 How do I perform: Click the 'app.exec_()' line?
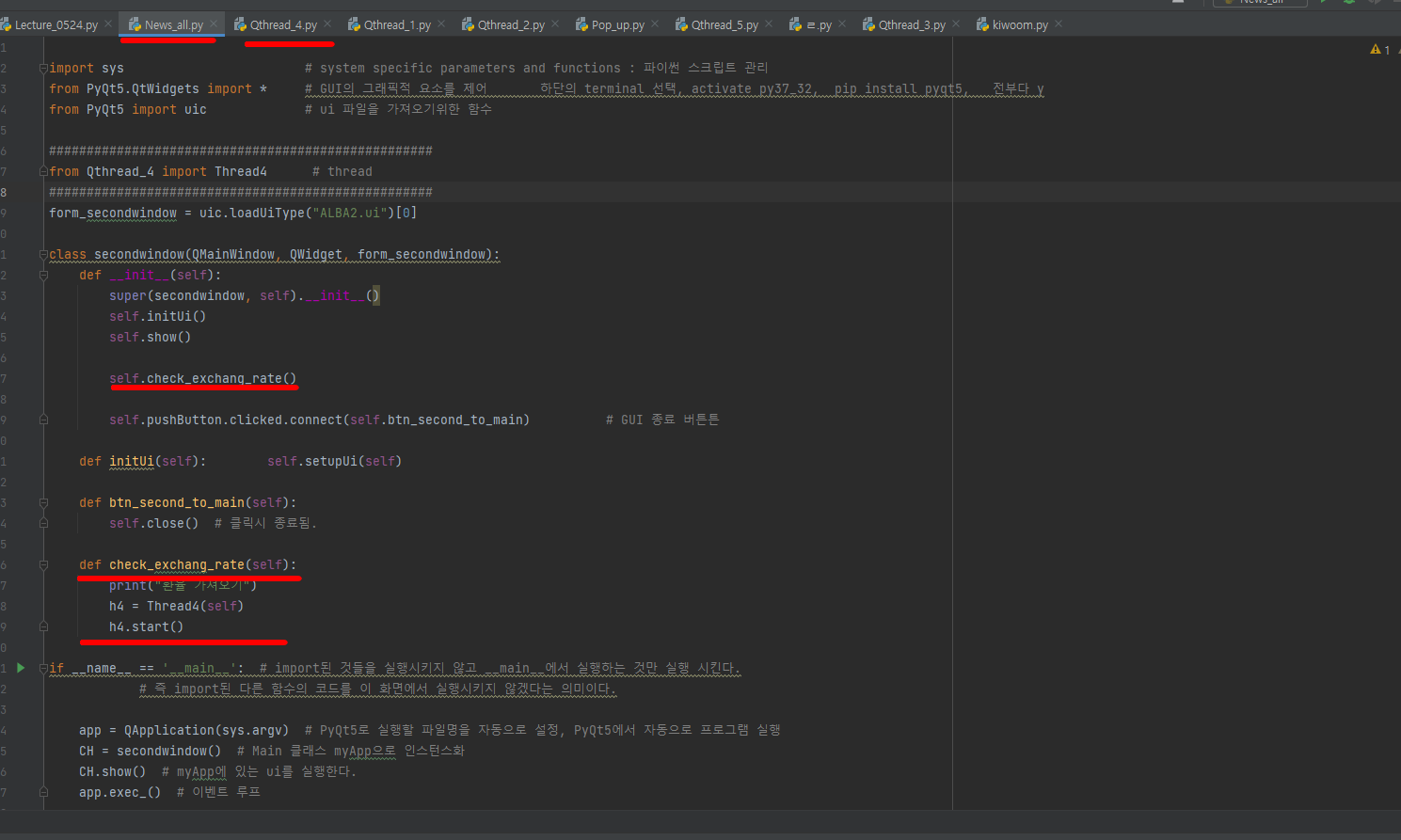120,792
